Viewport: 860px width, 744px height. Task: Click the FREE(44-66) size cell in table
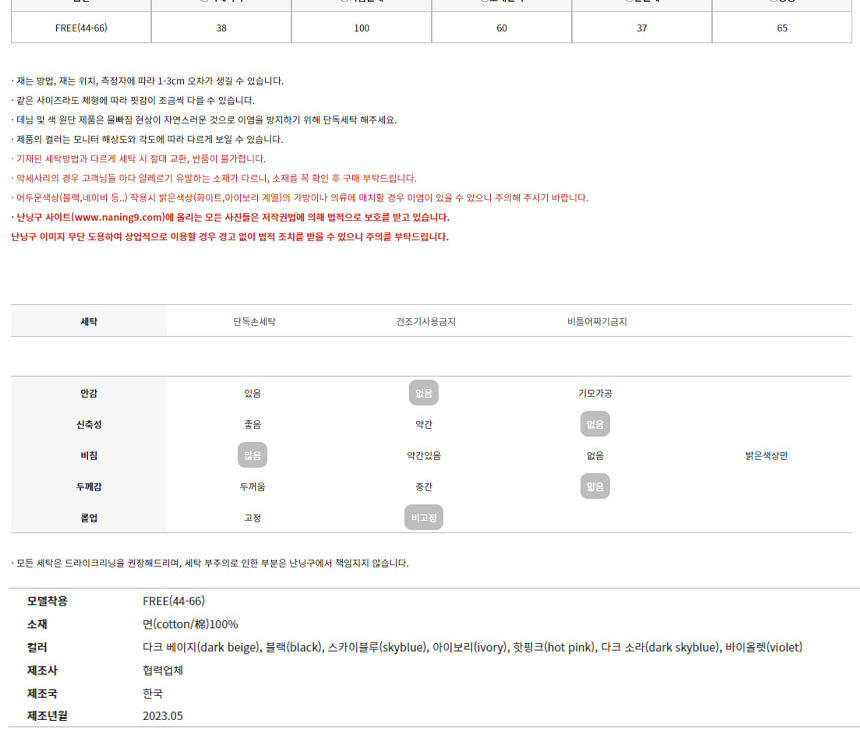[x=81, y=28]
